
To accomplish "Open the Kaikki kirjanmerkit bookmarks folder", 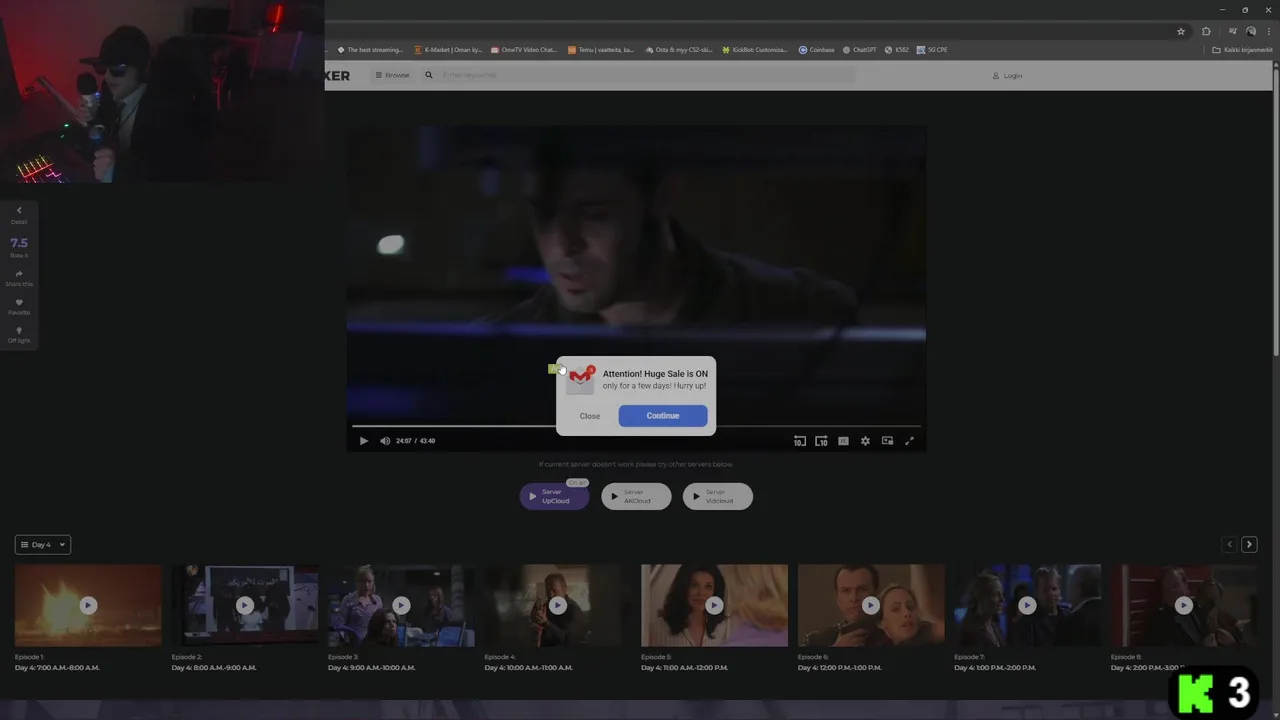I will (1241, 50).
